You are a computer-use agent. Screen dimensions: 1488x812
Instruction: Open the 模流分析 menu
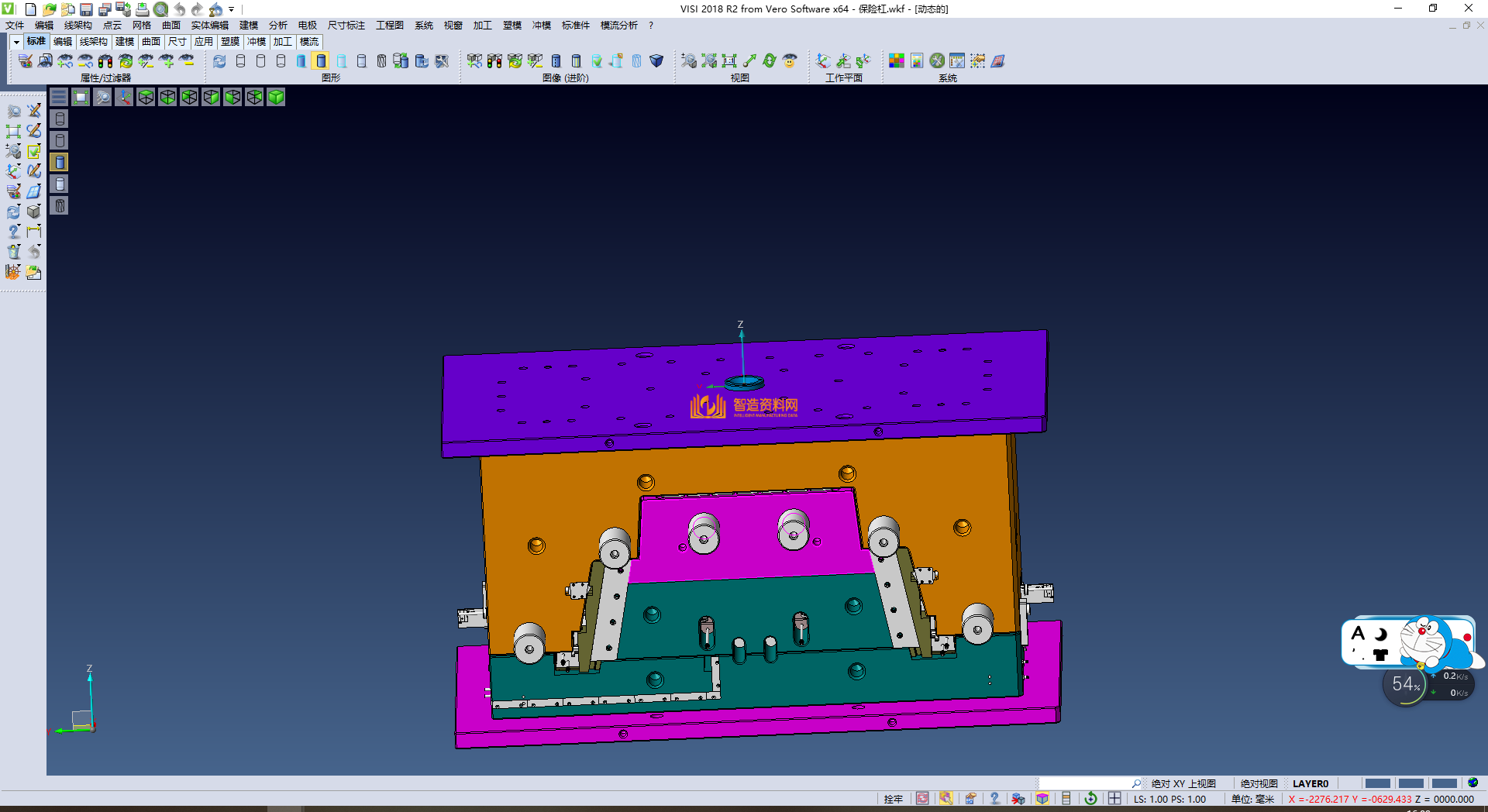point(618,26)
